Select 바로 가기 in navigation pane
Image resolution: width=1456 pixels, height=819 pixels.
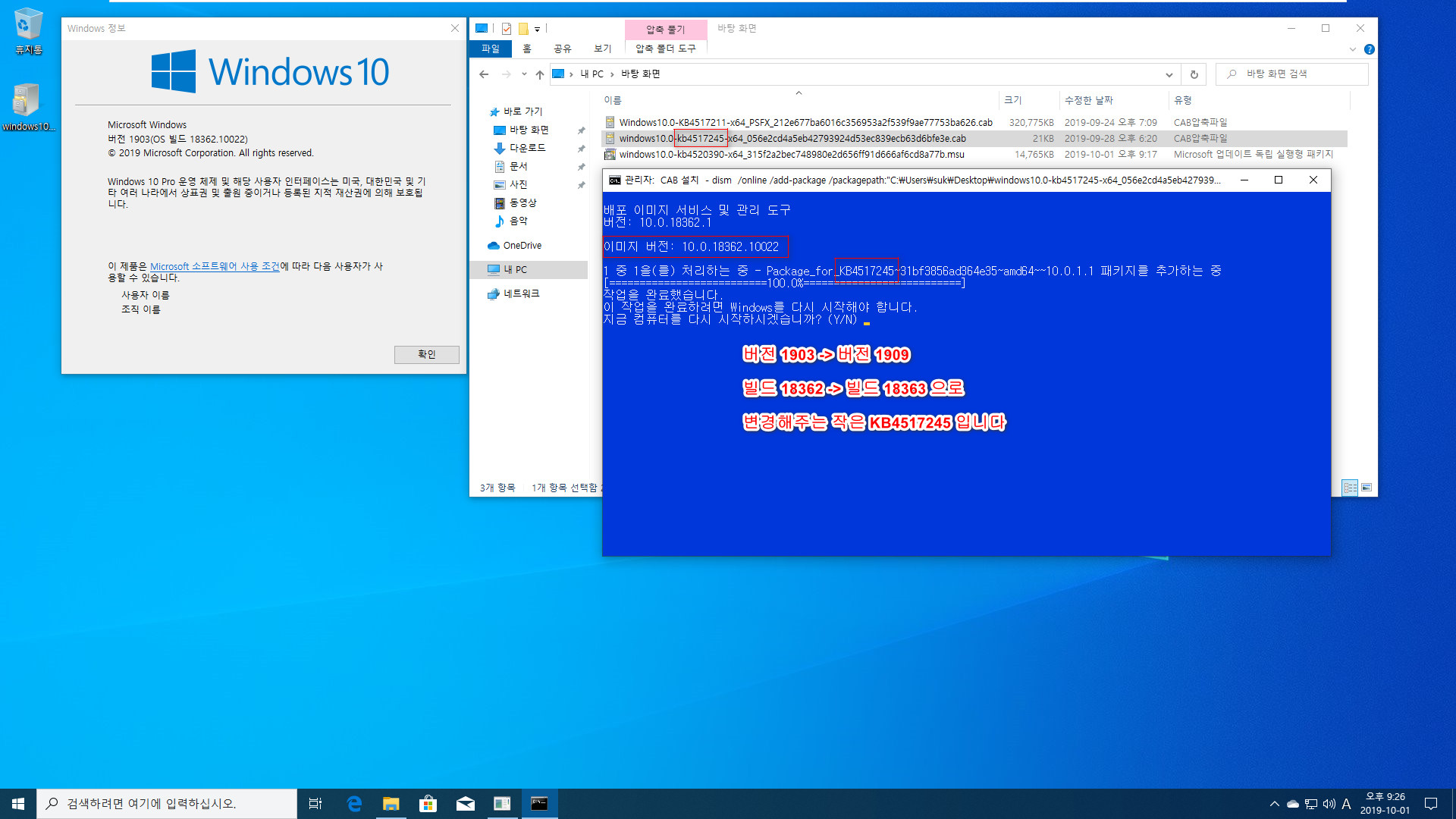point(522,111)
